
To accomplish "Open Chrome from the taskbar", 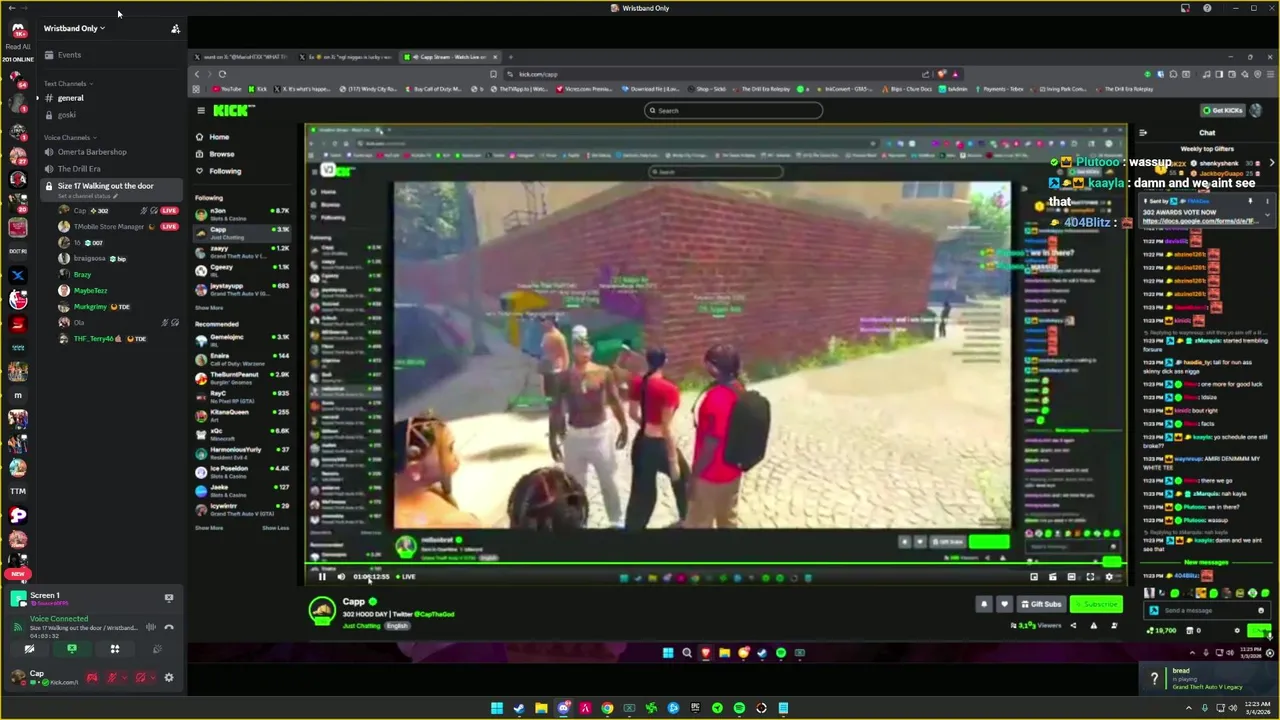I will coord(607,708).
